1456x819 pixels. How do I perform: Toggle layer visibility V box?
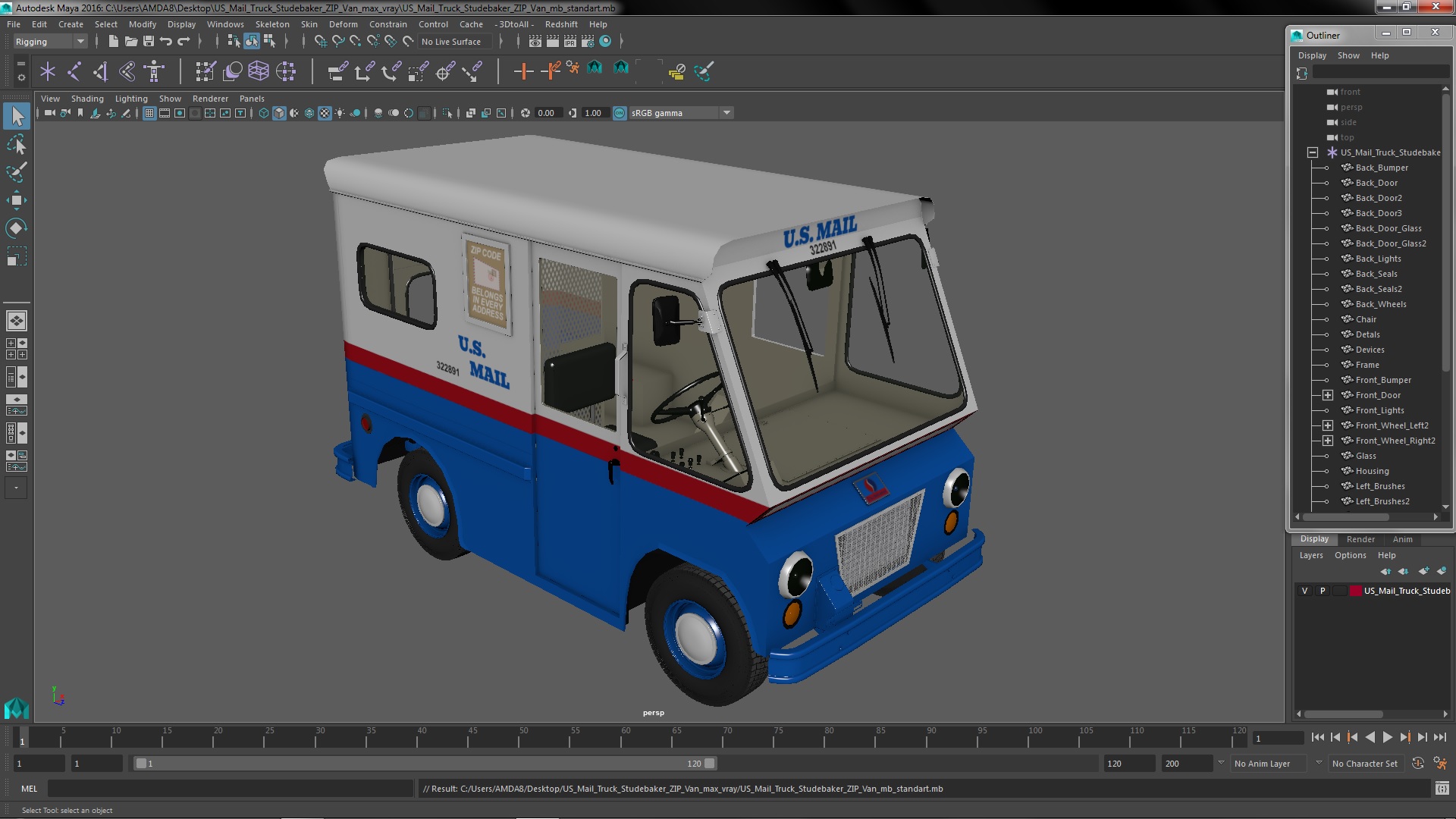click(1304, 591)
